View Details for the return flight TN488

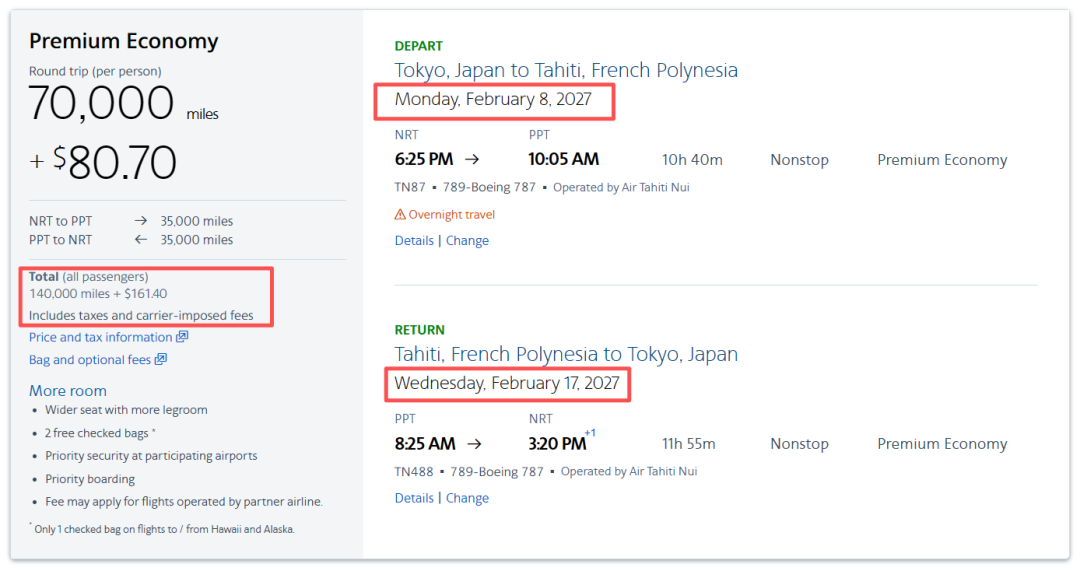[414, 498]
